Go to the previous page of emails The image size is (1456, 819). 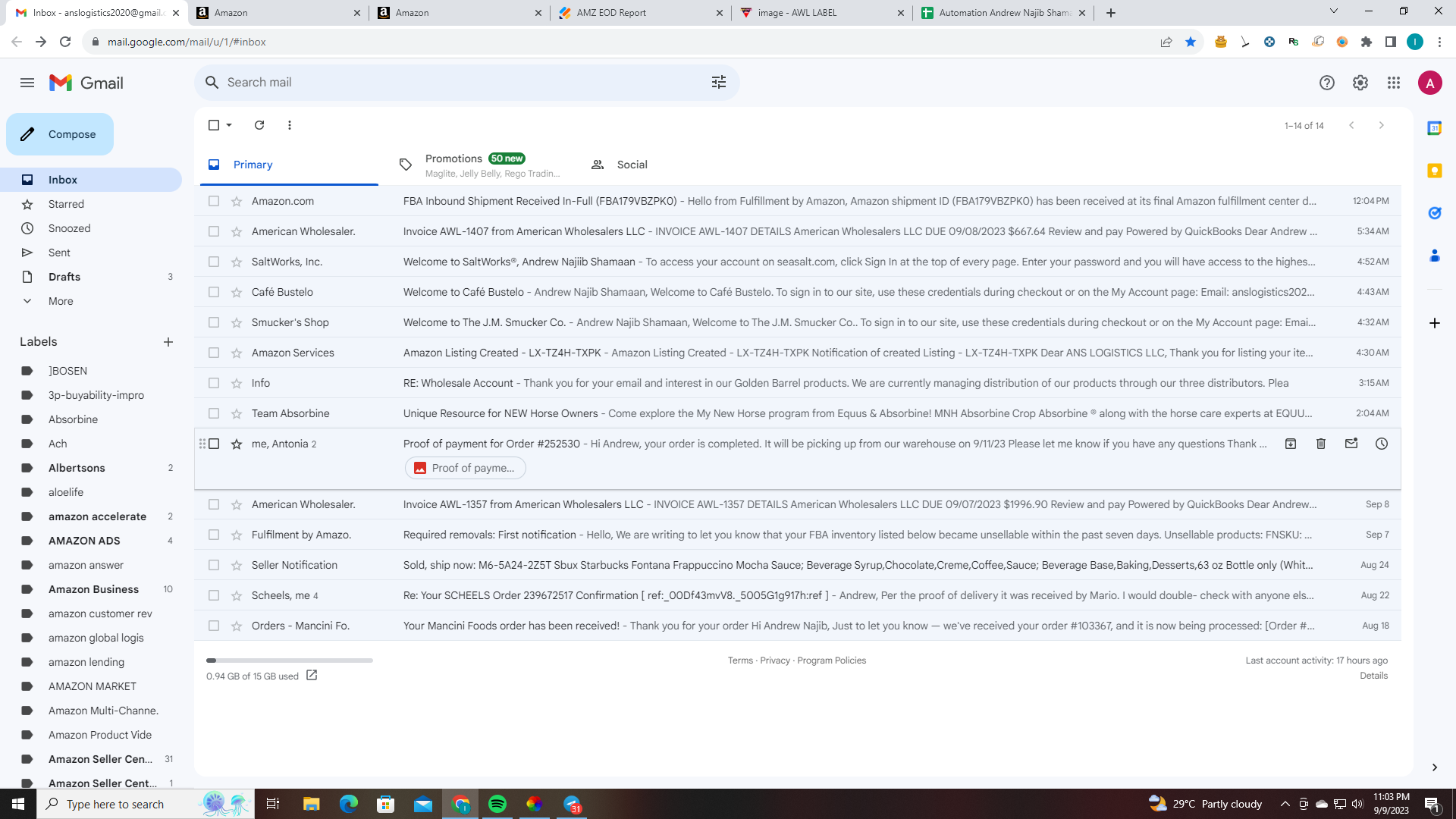(x=1351, y=125)
